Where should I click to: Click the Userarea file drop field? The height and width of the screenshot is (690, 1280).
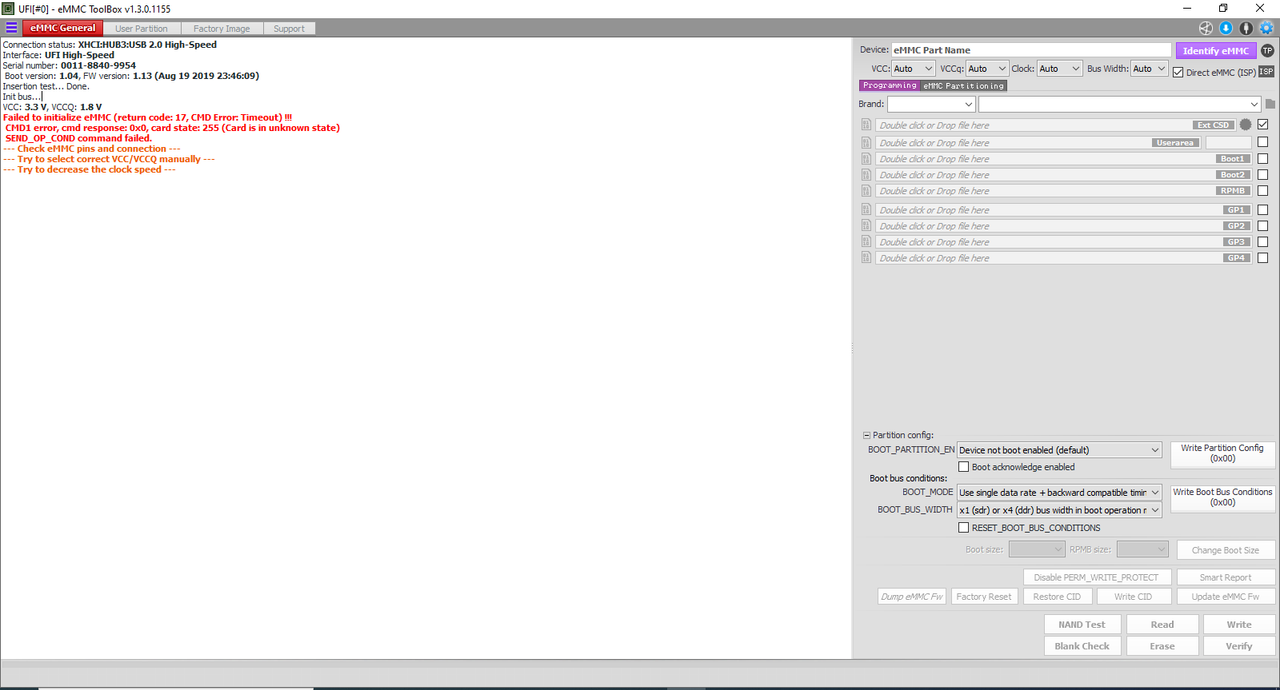[1038, 143]
